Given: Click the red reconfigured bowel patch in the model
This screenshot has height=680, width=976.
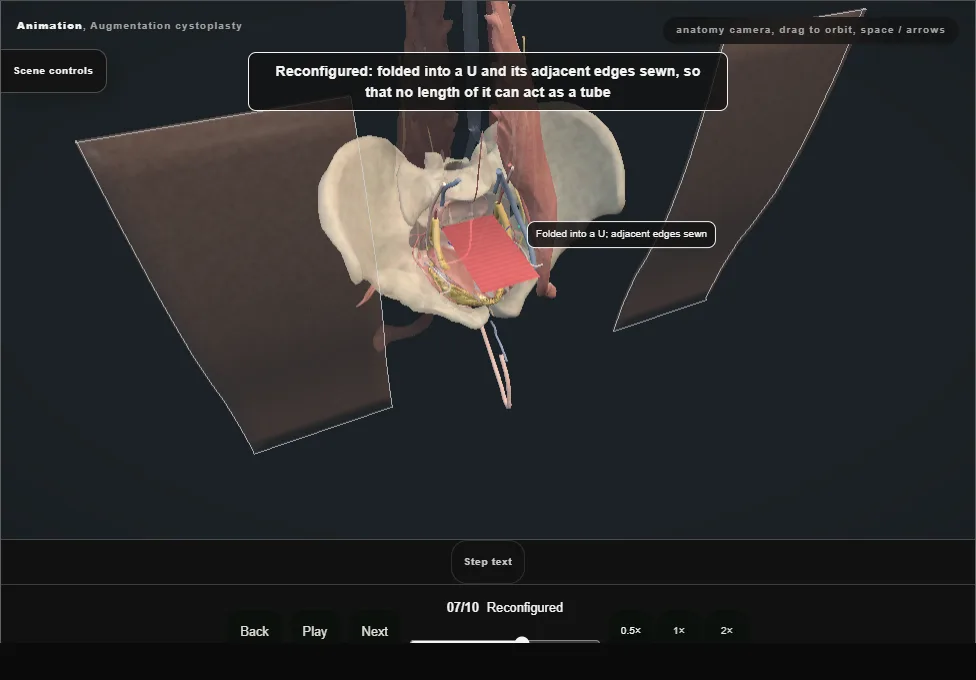Looking at the screenshot, I should tap(491, 253).
